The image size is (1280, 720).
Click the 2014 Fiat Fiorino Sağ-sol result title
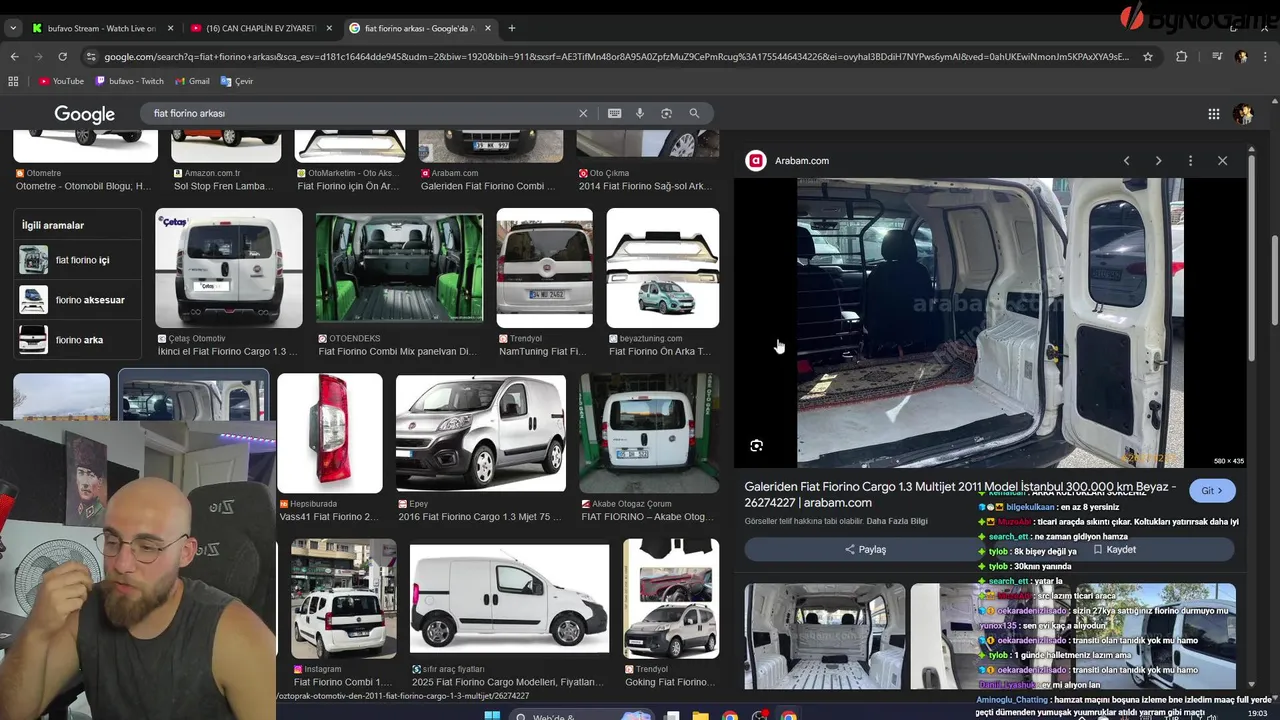click(x=647, y=186)
